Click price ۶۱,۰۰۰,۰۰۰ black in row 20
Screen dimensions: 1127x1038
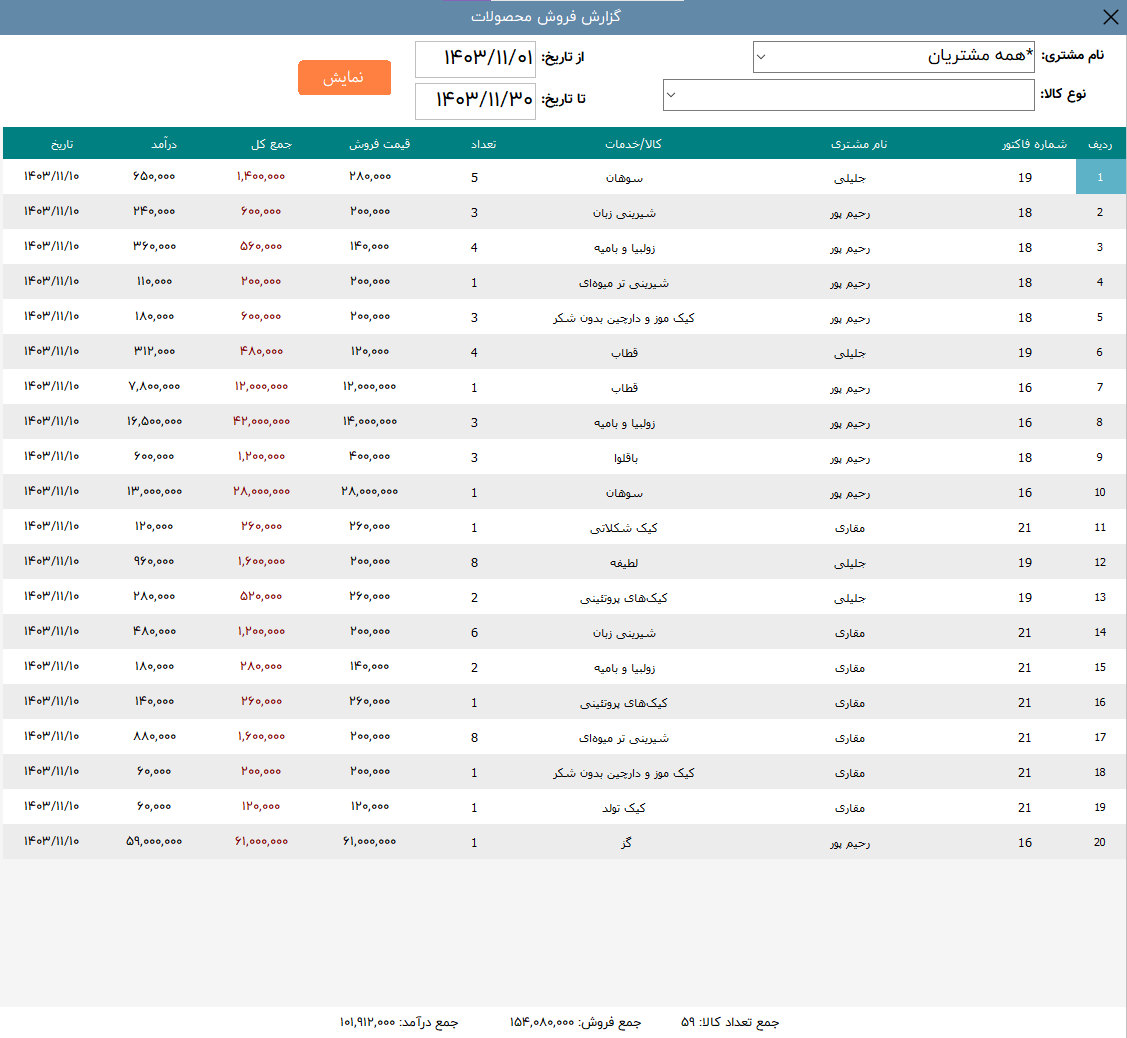(x=369, y=842)
